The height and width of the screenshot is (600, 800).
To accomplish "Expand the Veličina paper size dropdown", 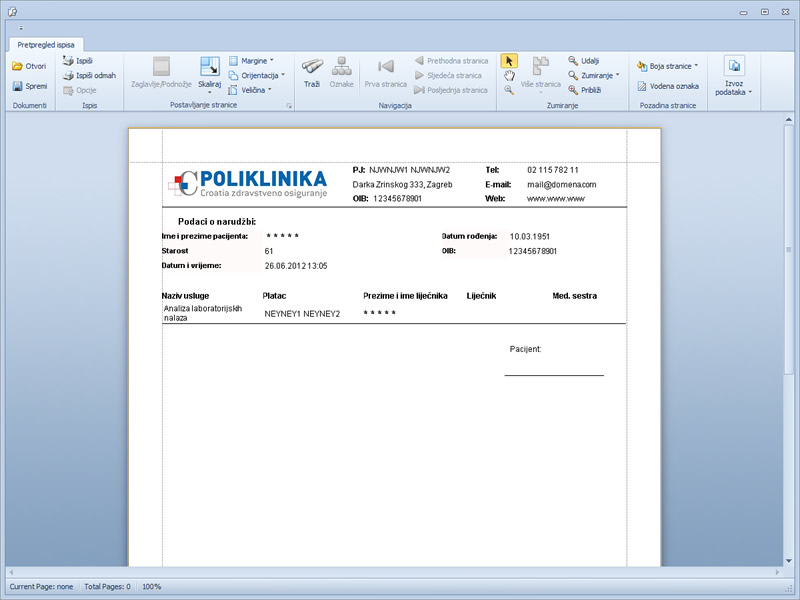I will click(250, 90).
